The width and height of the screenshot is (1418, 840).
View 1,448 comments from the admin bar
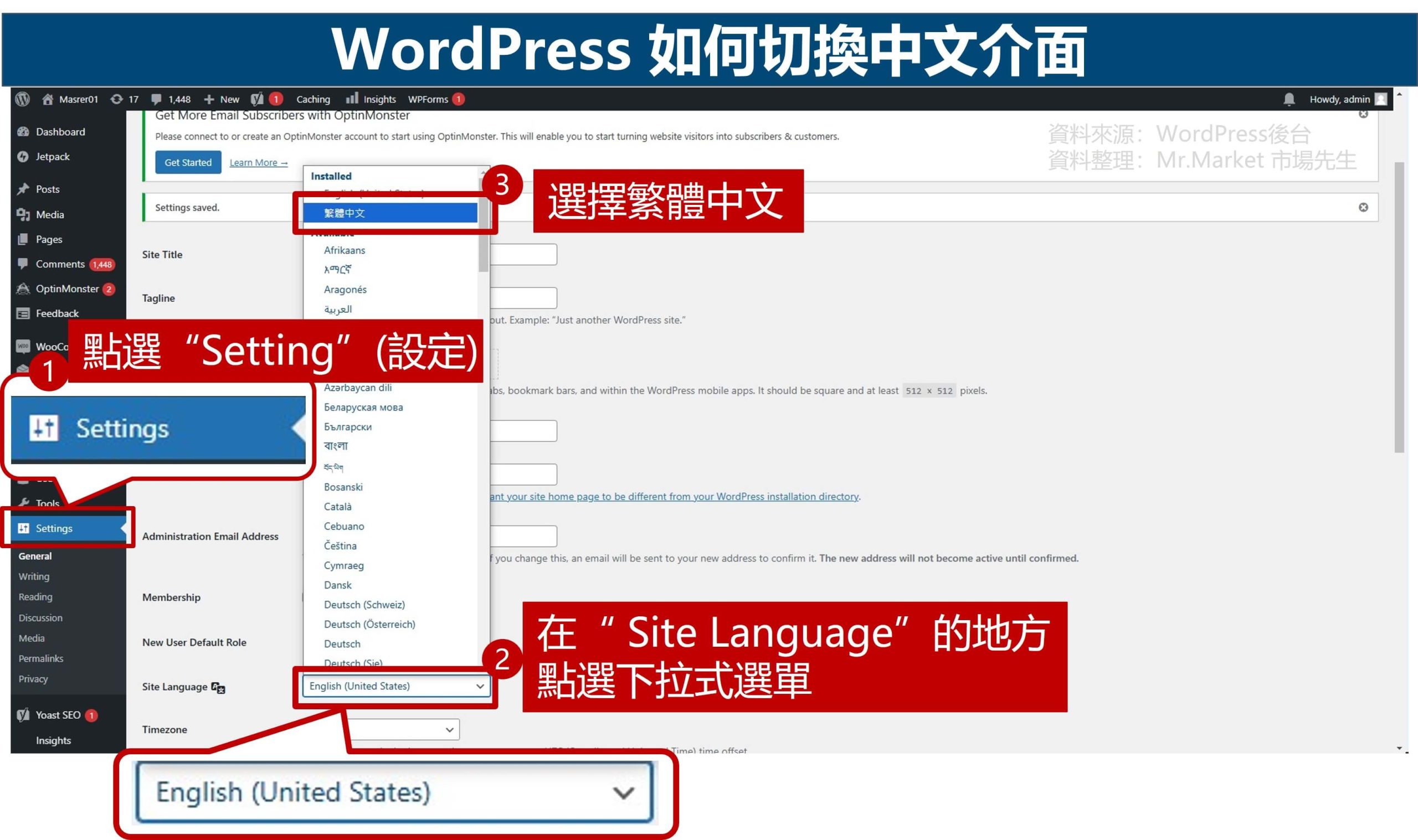[171, 99]
